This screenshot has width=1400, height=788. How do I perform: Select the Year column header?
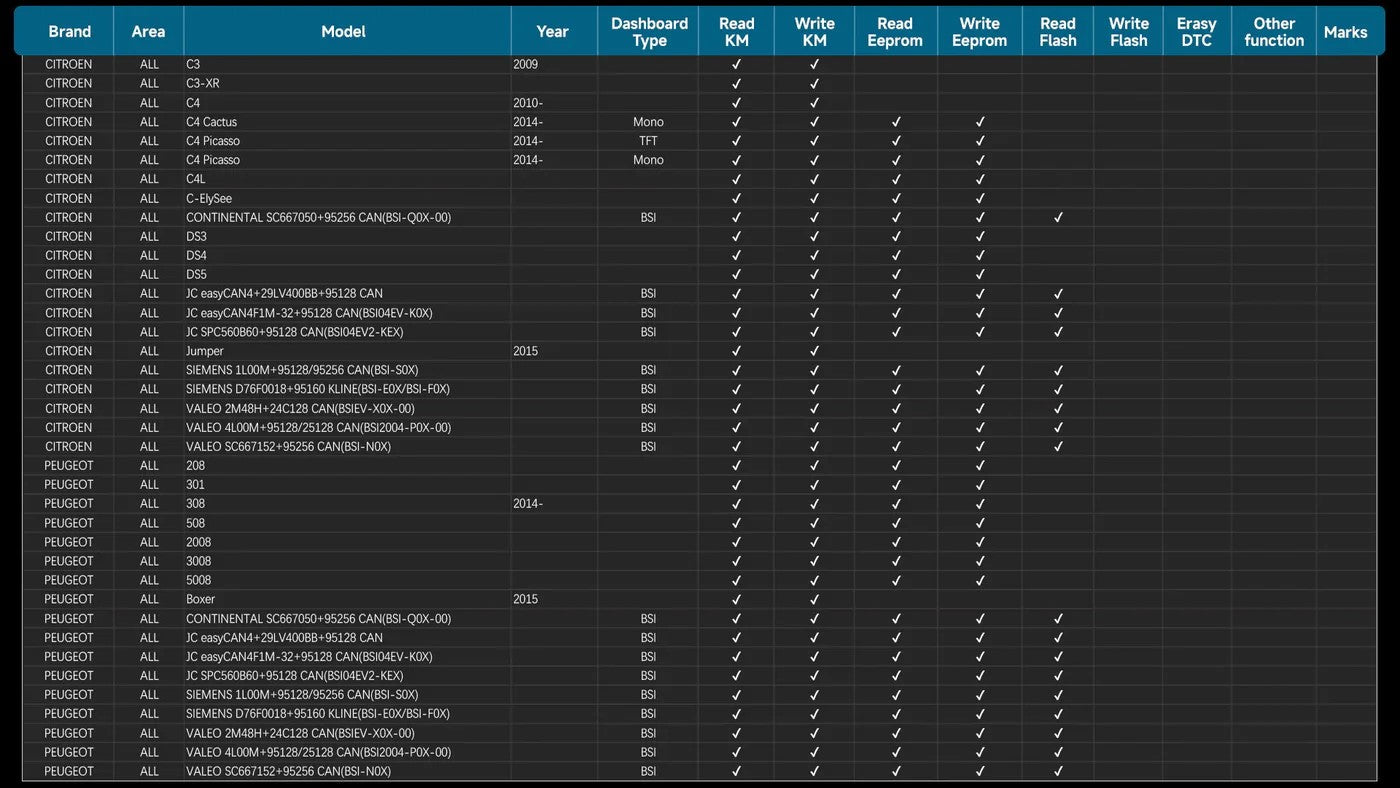(552, 32)
